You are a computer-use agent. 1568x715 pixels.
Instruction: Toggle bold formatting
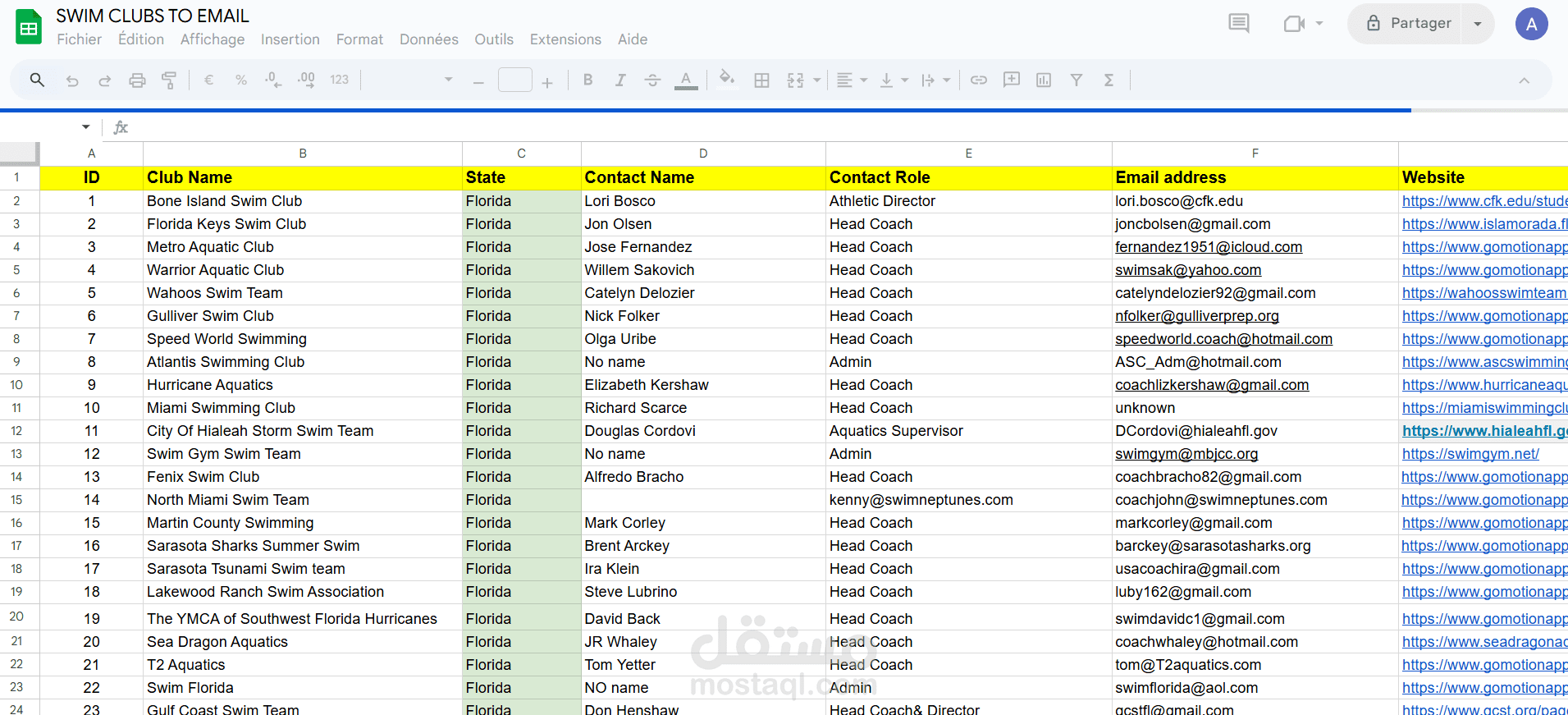[x=587, y=80]
